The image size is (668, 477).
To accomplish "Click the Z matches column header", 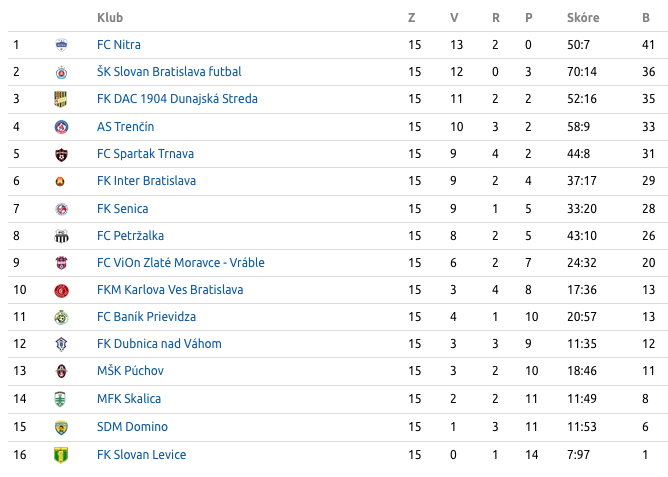I will pos(412,18).
